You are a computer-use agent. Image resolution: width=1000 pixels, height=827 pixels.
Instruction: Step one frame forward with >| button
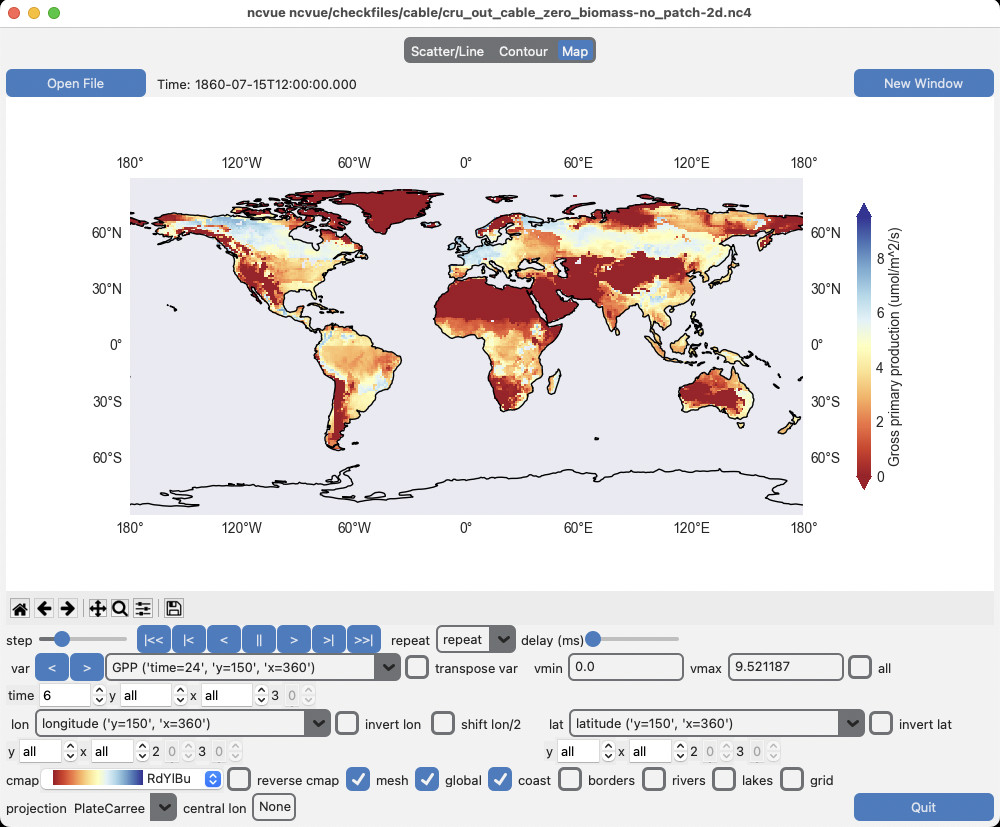pos(328,640)
